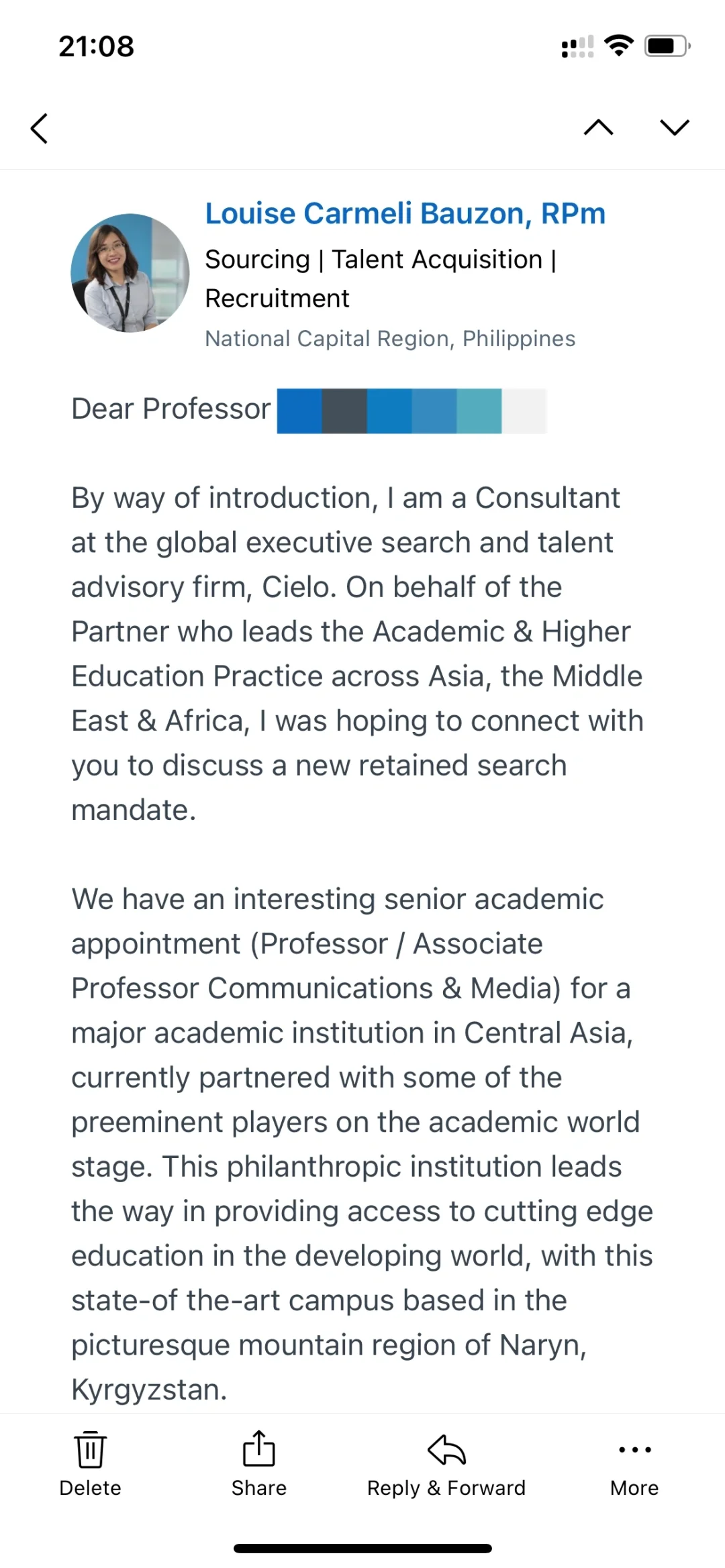Tap the Share icon
The width and height of the screenshot is (725, 1568).
tap(258, 1449)
